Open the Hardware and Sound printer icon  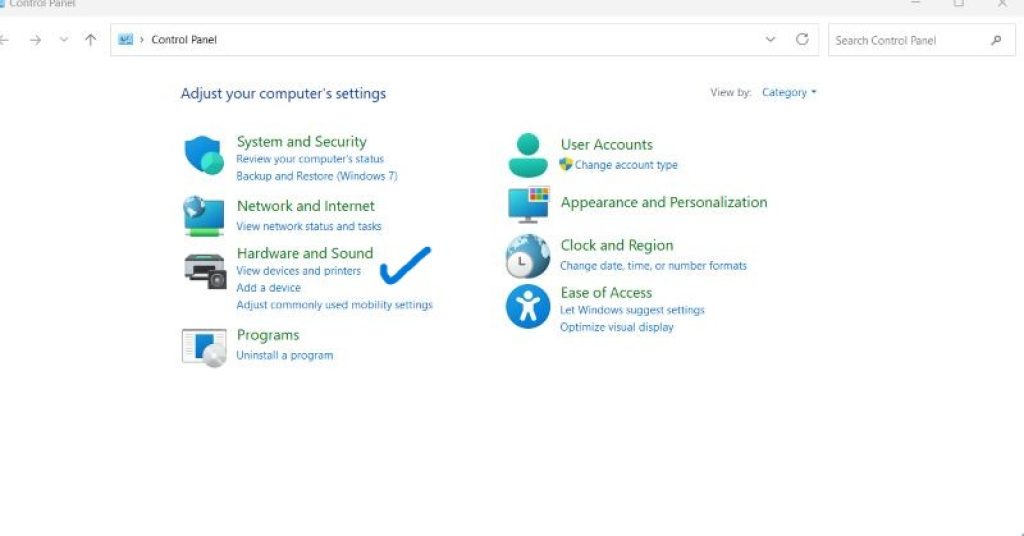[205, 271]
